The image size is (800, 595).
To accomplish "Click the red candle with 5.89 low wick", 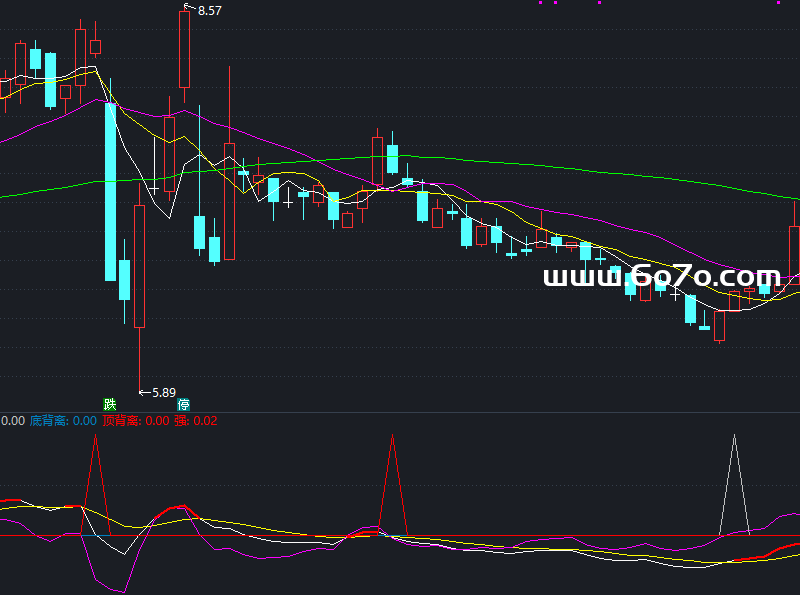I will click(139, 265).
